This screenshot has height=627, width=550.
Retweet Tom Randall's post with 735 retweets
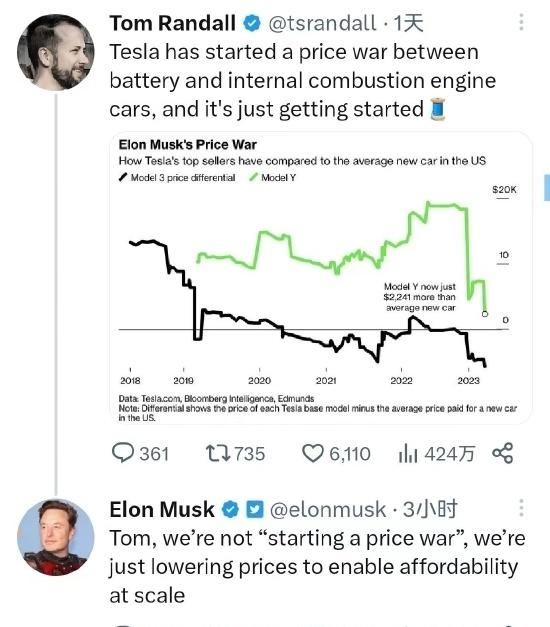tap(235, 454)
